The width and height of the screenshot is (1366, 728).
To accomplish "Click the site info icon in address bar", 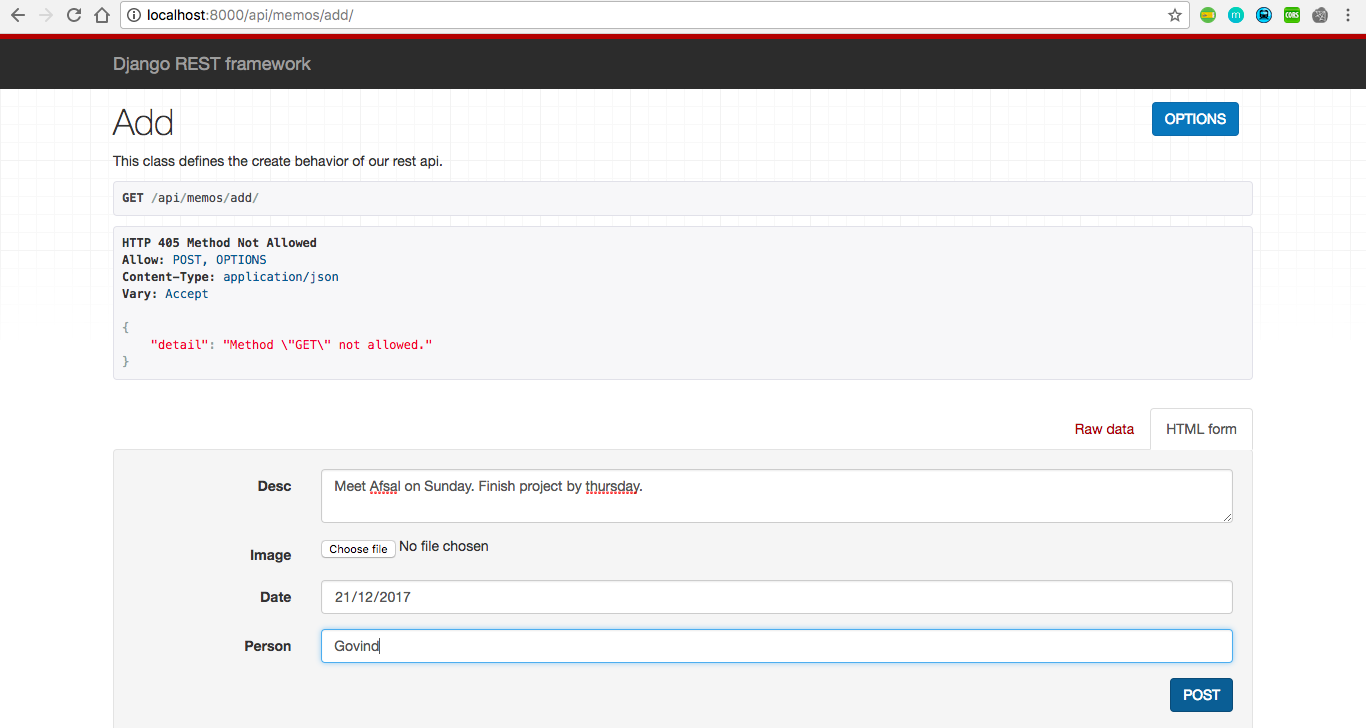I will [134, 15].
